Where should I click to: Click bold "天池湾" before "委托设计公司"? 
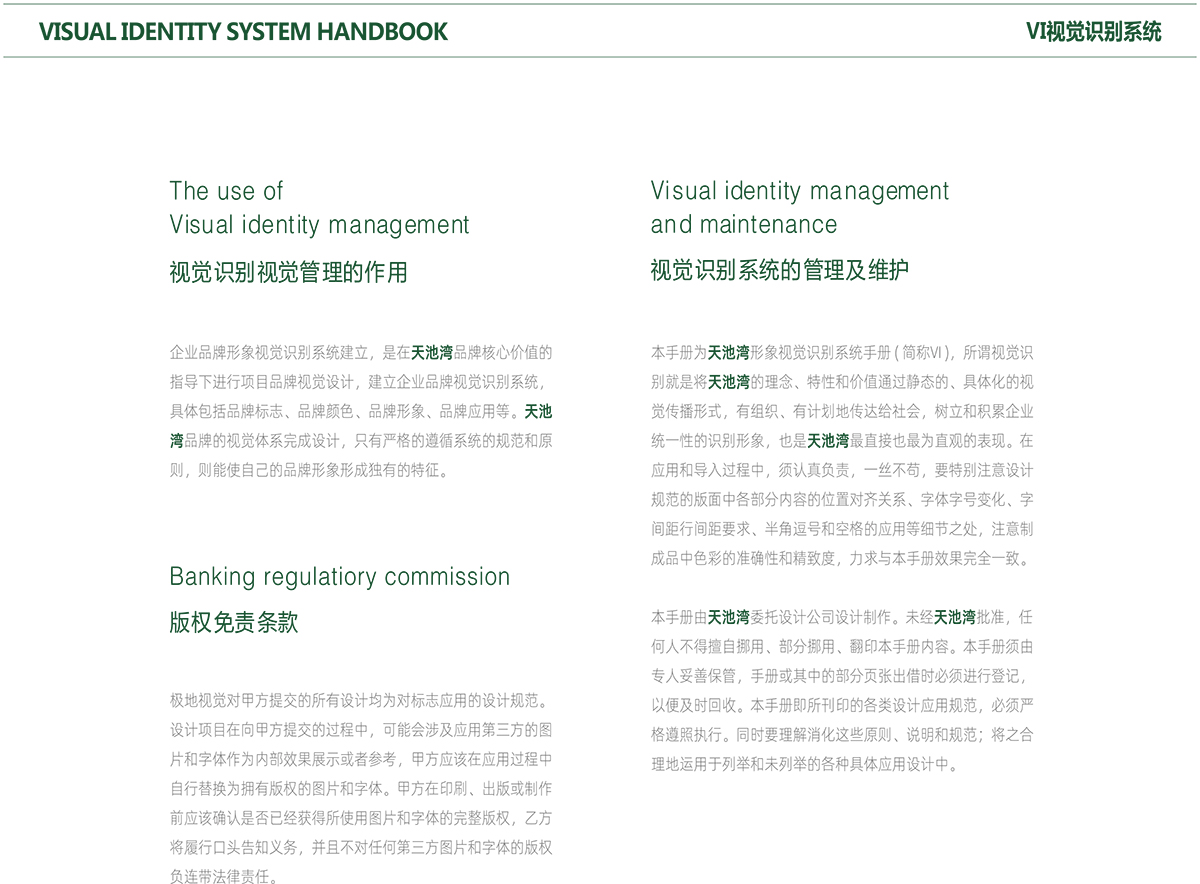click(x=728, y=616)
